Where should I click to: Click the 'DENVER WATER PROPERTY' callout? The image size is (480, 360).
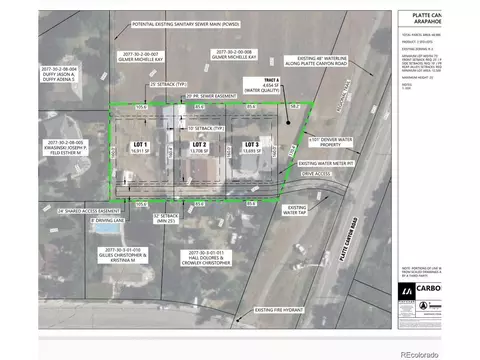(330, 142)
